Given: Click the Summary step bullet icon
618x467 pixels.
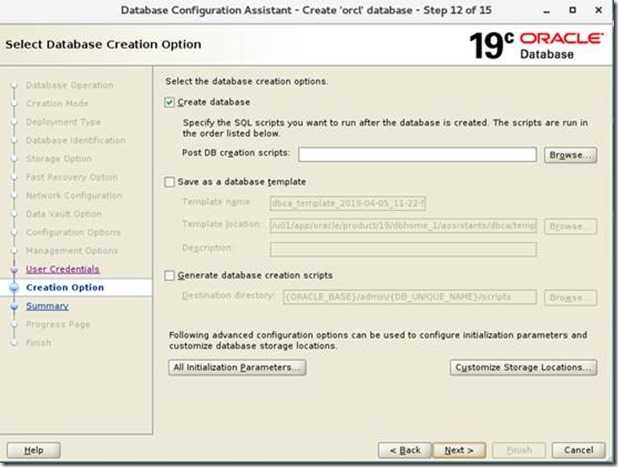Looking at the screenshot, I should point(14,307).
